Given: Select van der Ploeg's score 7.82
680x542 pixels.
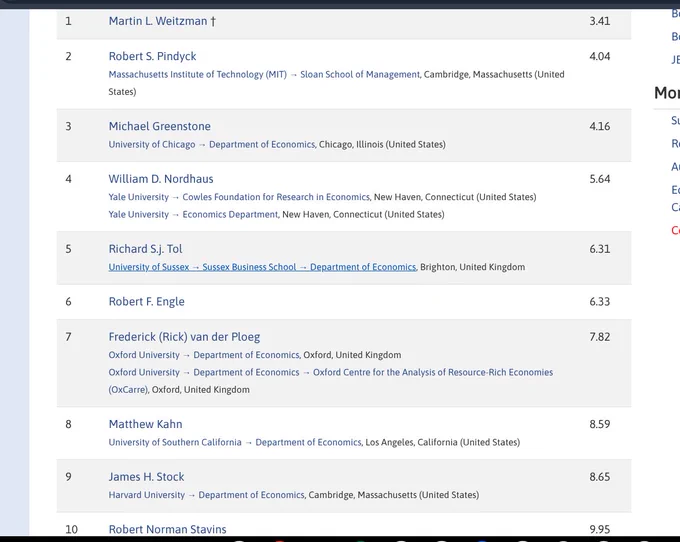Looking at the screenshot, I should [x=599, y=337].
